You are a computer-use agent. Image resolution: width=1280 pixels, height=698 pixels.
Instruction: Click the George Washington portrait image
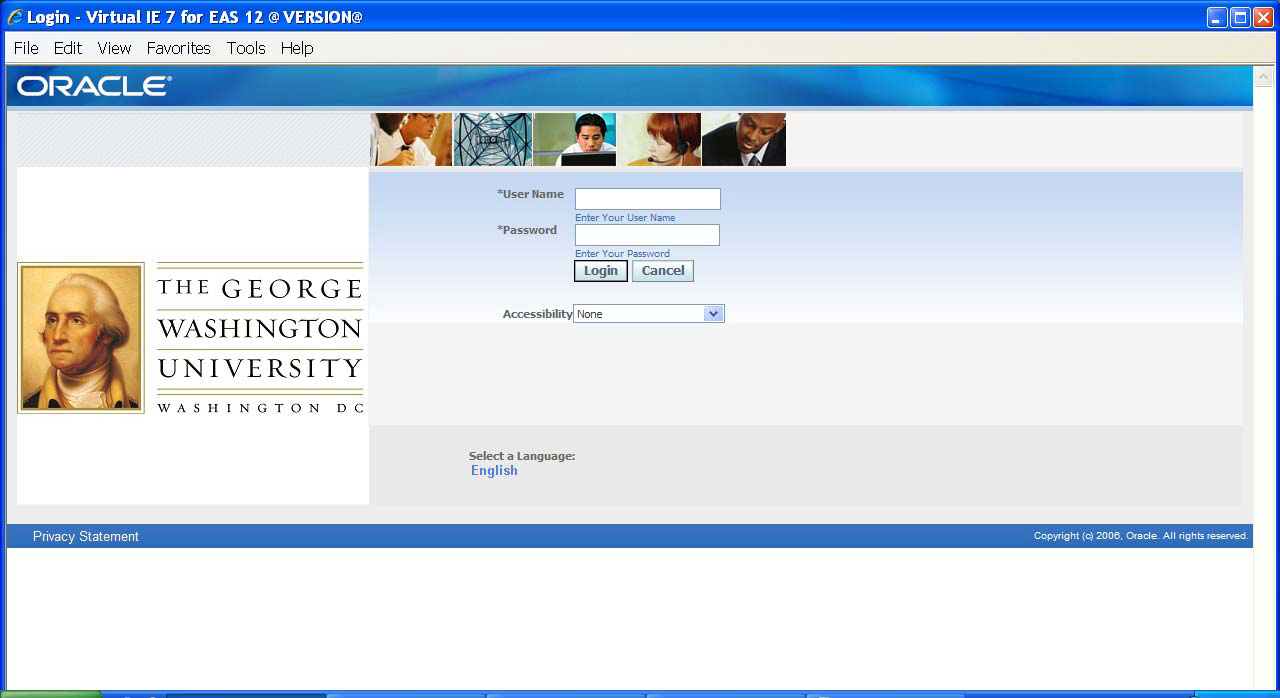tap(80, 337)
